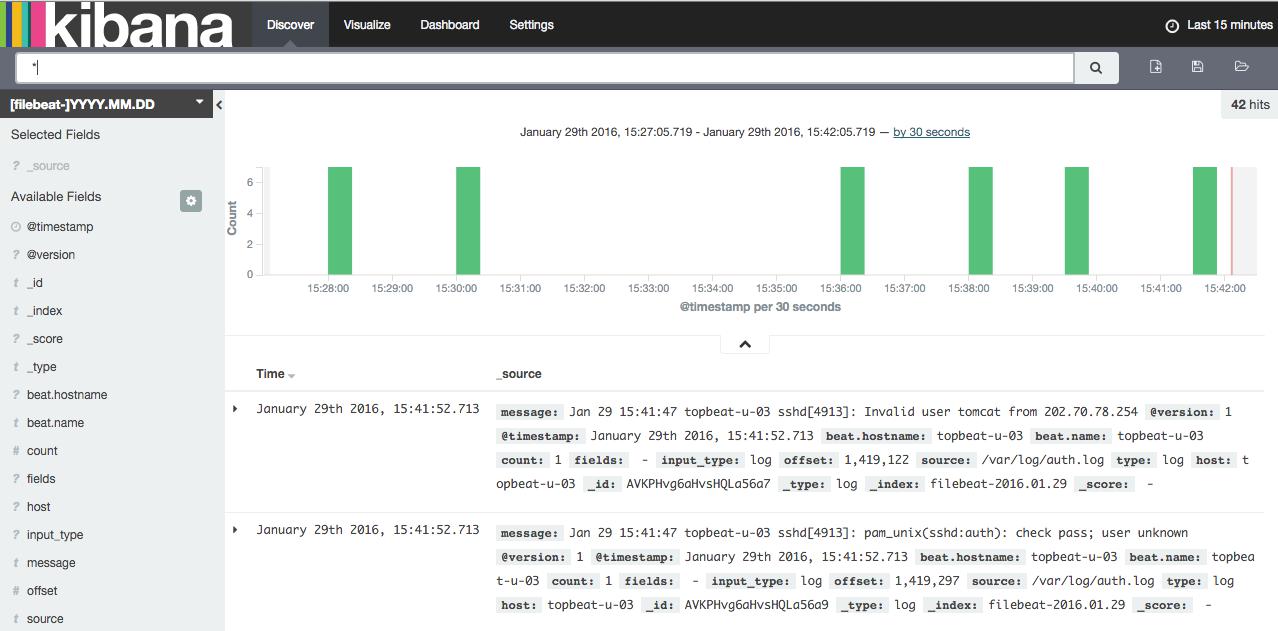Screen dimensions: 1278x631
Task: Collapse the histogram with the chevron button
Action: tap(745, 344)
